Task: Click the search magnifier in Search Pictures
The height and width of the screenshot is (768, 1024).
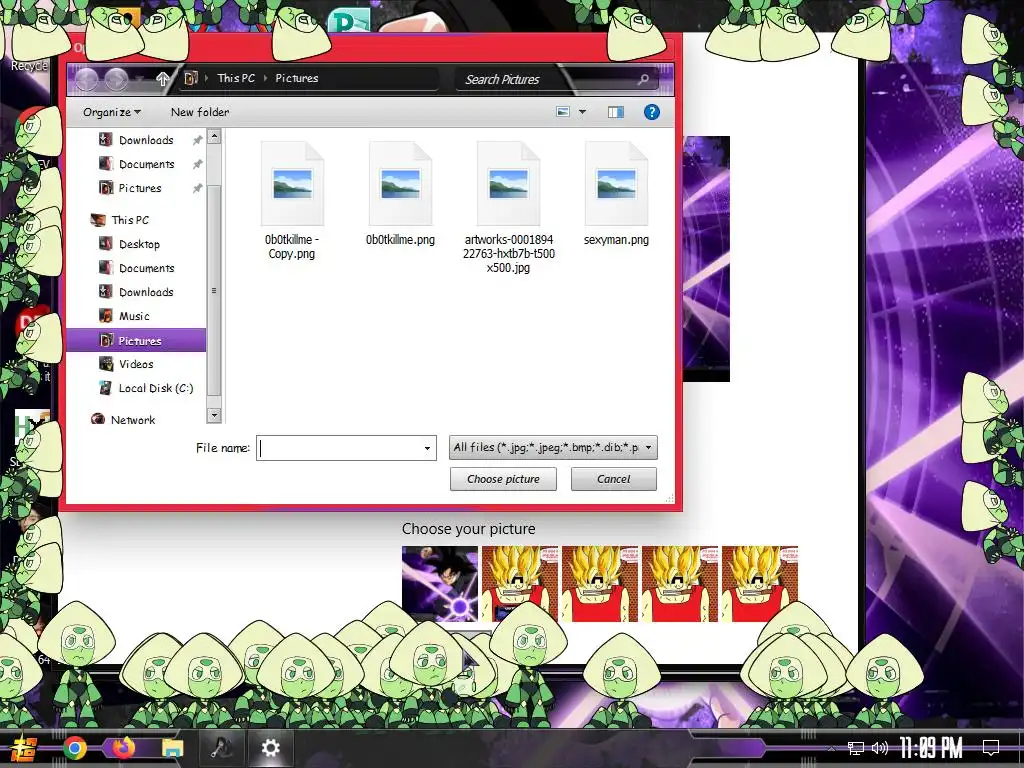Action: click(643, 79)
